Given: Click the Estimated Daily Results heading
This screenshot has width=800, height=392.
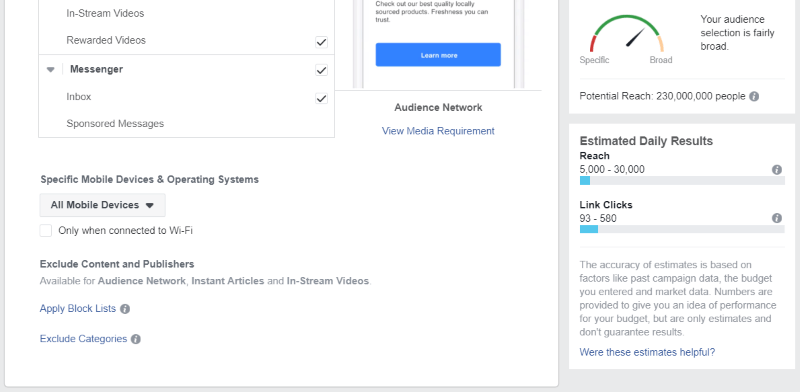Looking at the screenshot, I should tap(646, 141).
